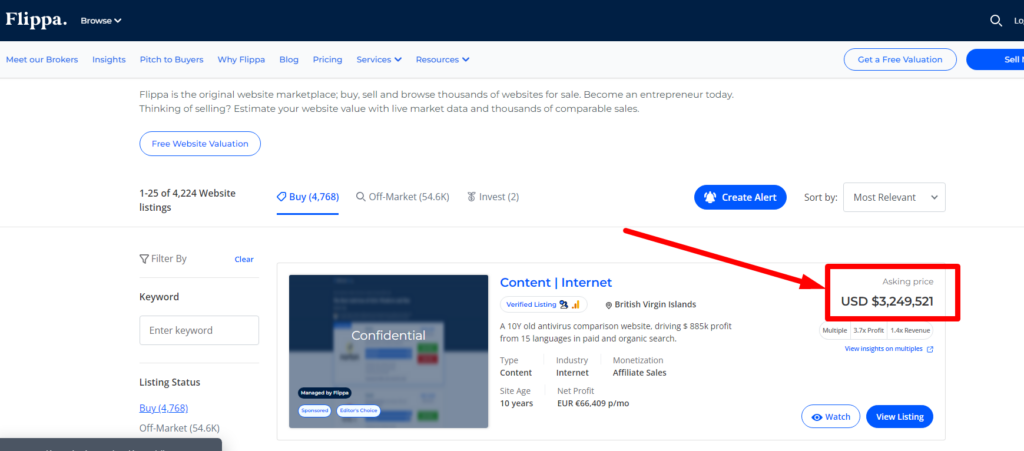Click the Create Alert button
This screenshot has width=1024, height=451.
click(x=740, y=197)
